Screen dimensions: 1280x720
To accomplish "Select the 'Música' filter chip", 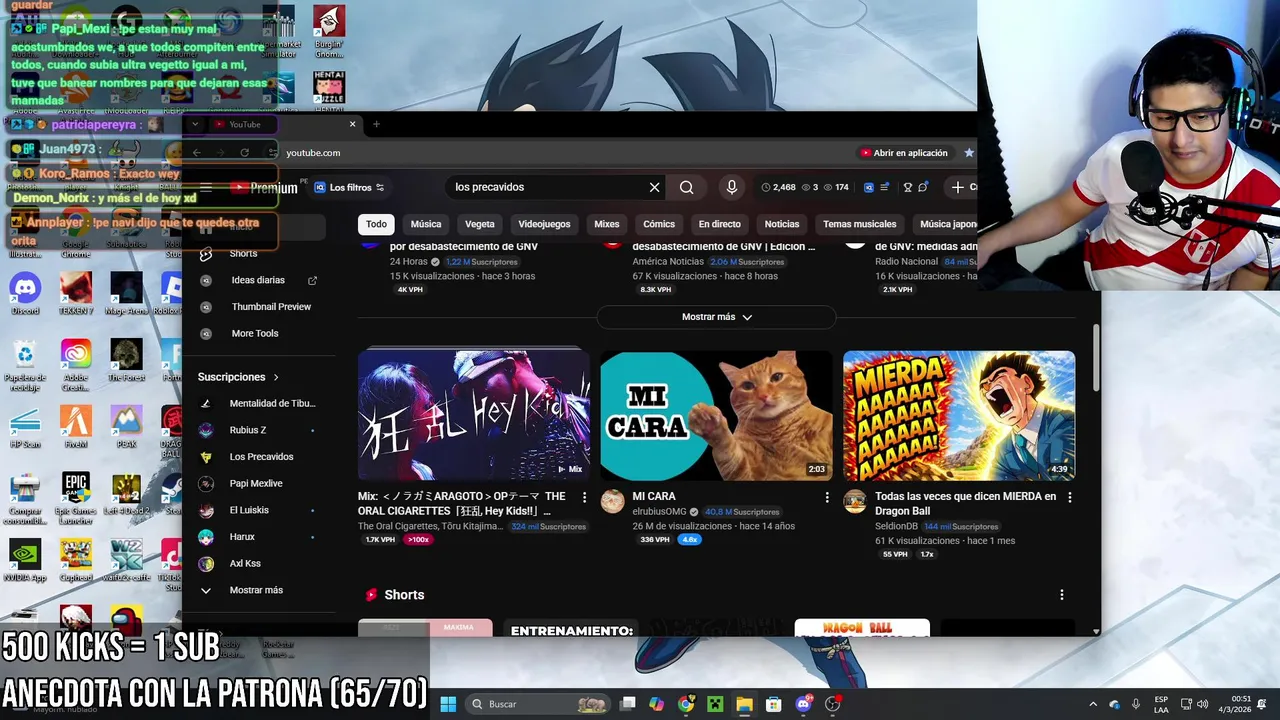I will pos(425,224).
